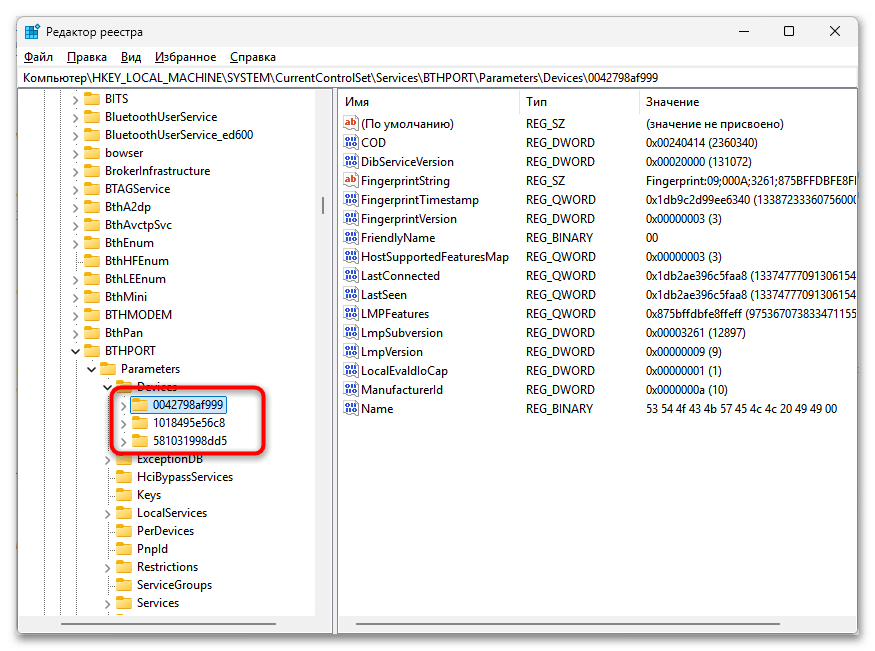The image size is (875, 651).
Task: Collapse the Devices tree node
Action: point(108,387)
